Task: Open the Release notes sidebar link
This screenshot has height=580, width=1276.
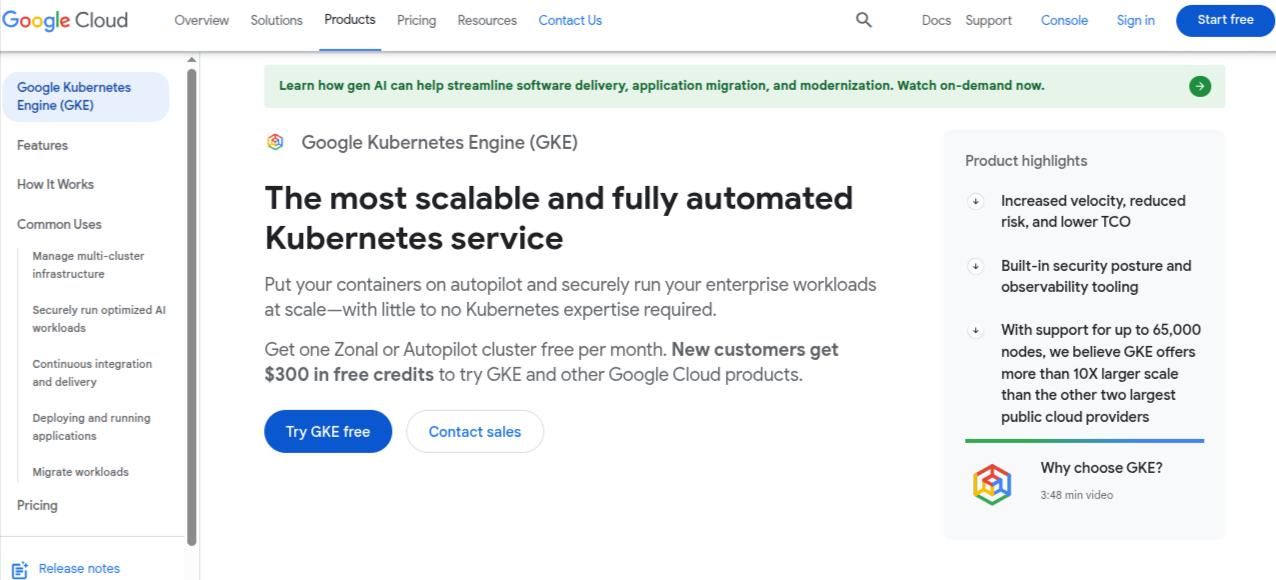Action: click(79, 569)
